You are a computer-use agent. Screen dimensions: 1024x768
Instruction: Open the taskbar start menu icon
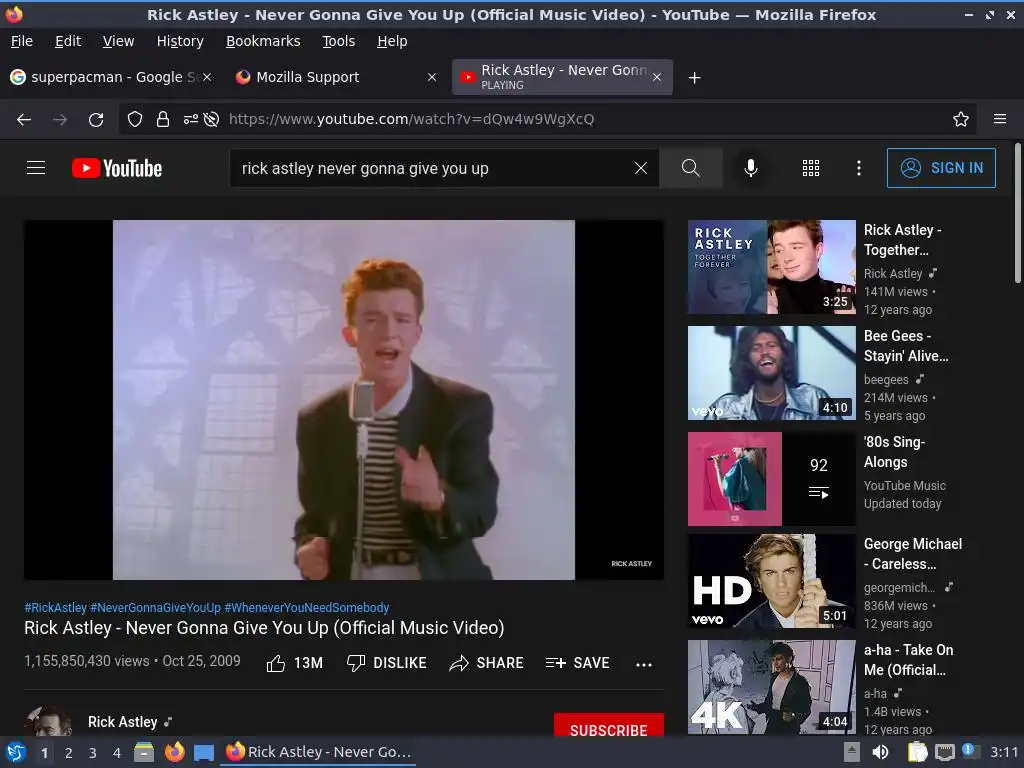click(15, 752)
